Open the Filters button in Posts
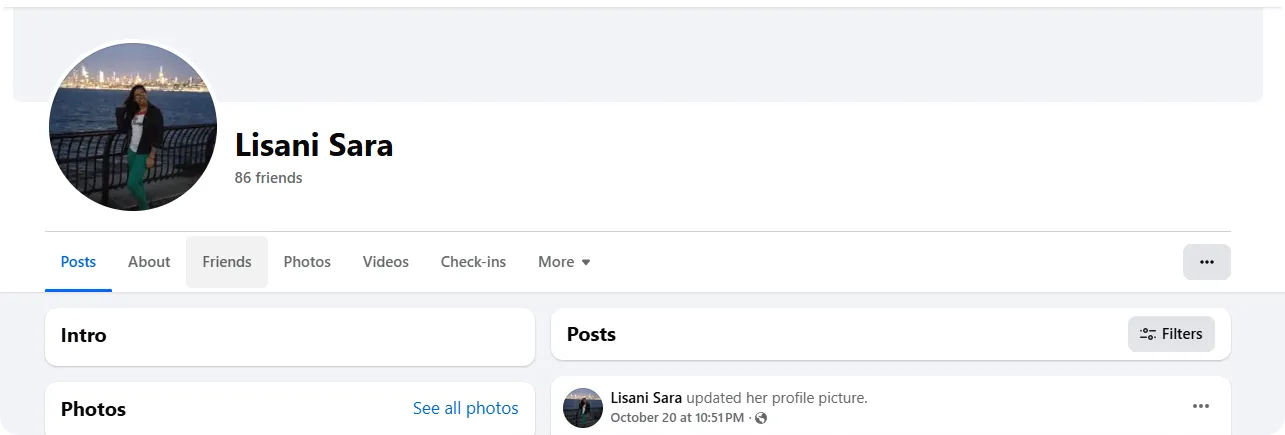Screen dimensions: 1285x435 click(x=1171, y=334)
